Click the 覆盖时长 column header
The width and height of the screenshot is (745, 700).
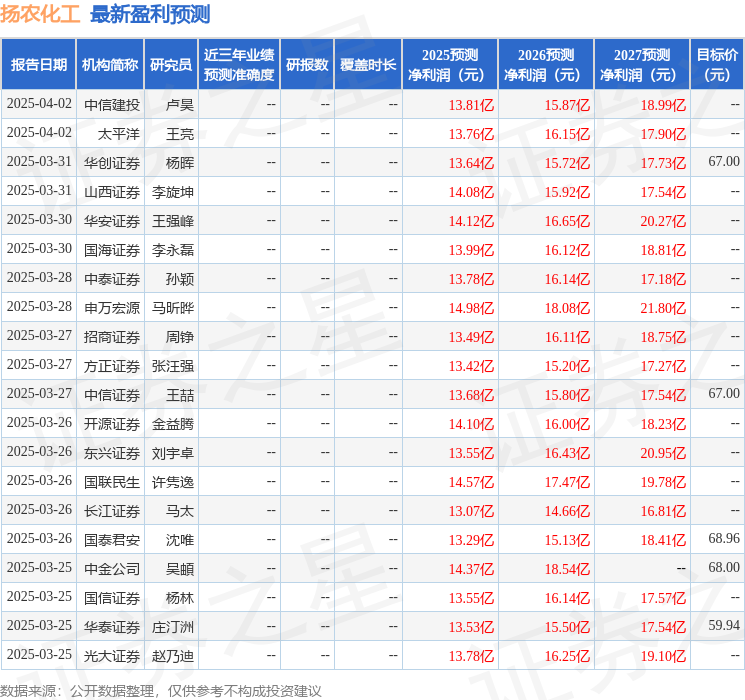368,65
